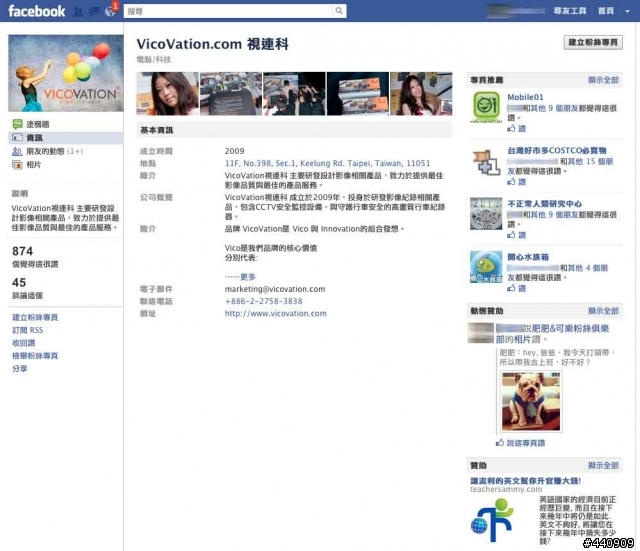Show all recommended pages via 顯示全部
Viewport: 640px width, 551px height.
click(x=603, y=80)
